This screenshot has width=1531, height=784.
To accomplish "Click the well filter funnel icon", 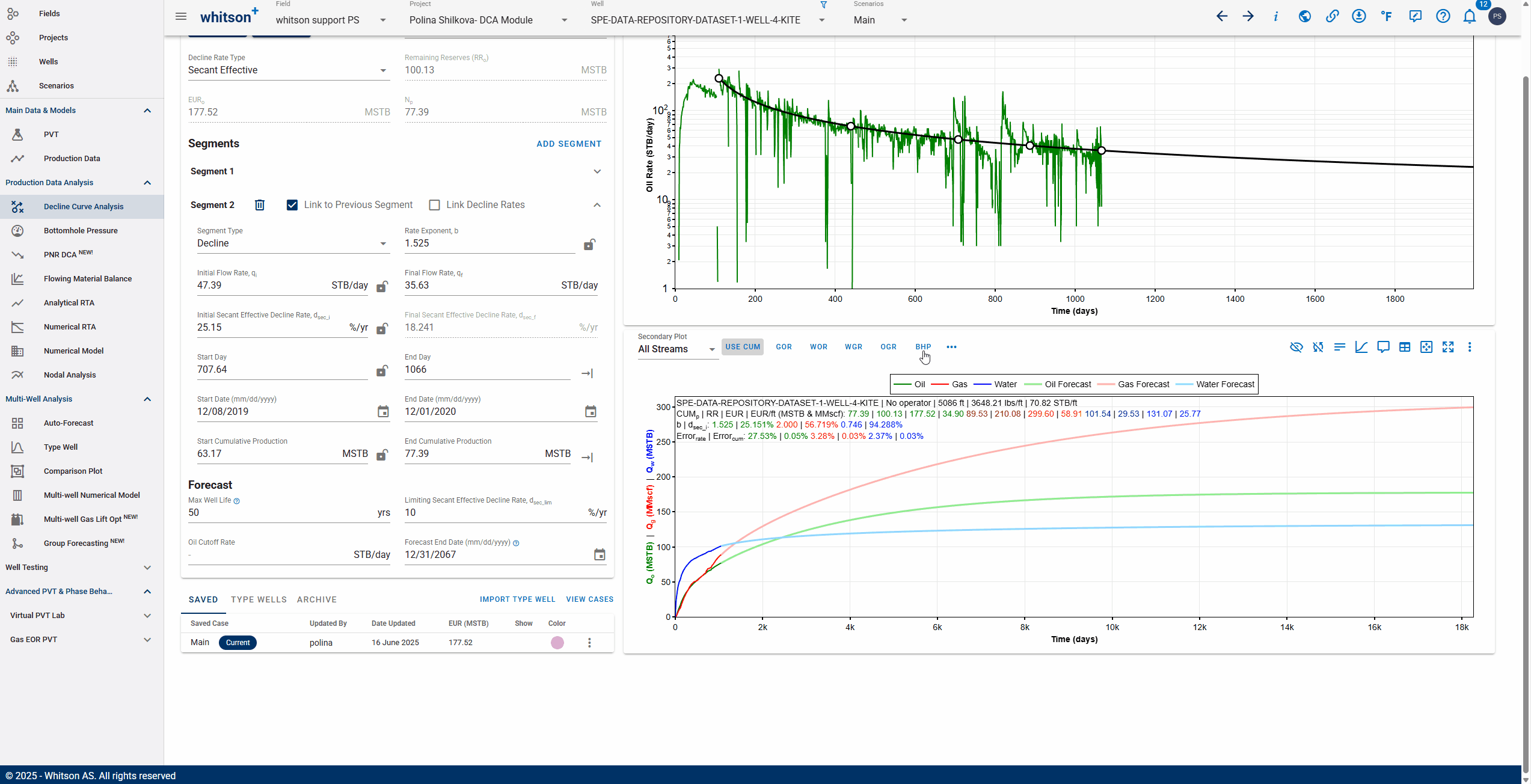I will [824, 5].
